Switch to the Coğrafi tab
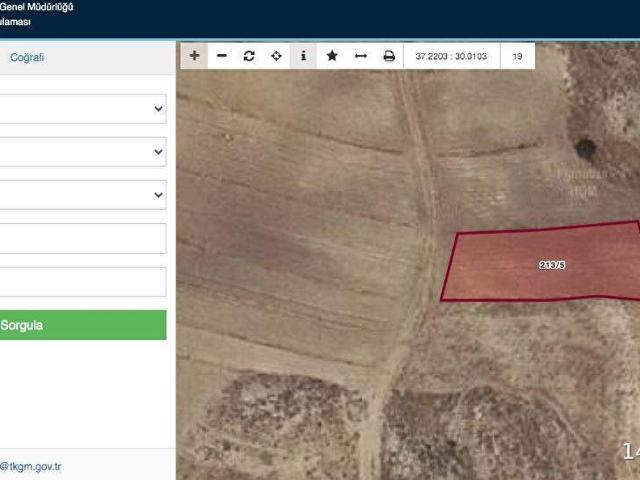Viewport: 640px width, 480px height. point(27,58)
